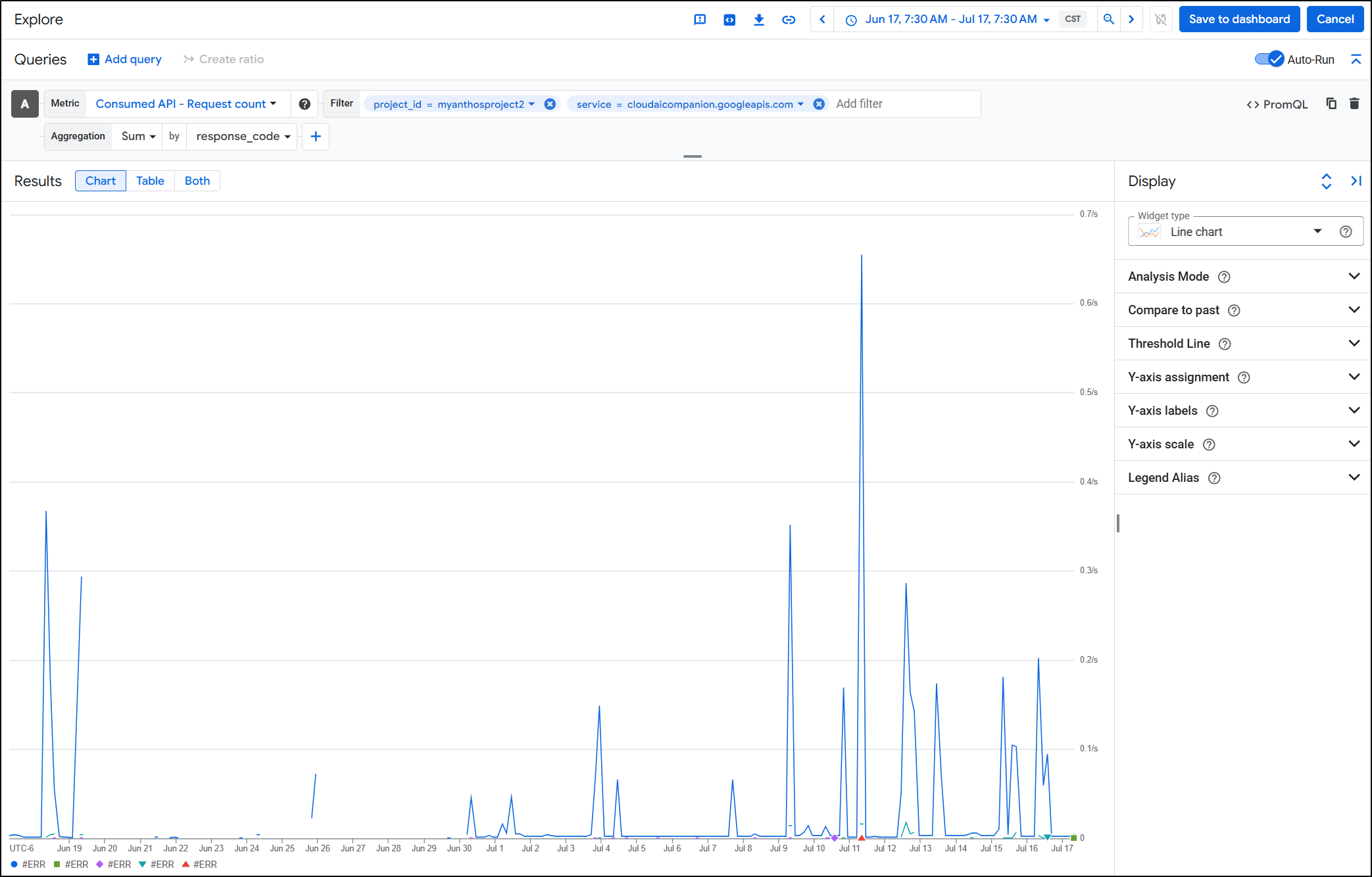Change the Sum aggregation function

click(138, 136)
